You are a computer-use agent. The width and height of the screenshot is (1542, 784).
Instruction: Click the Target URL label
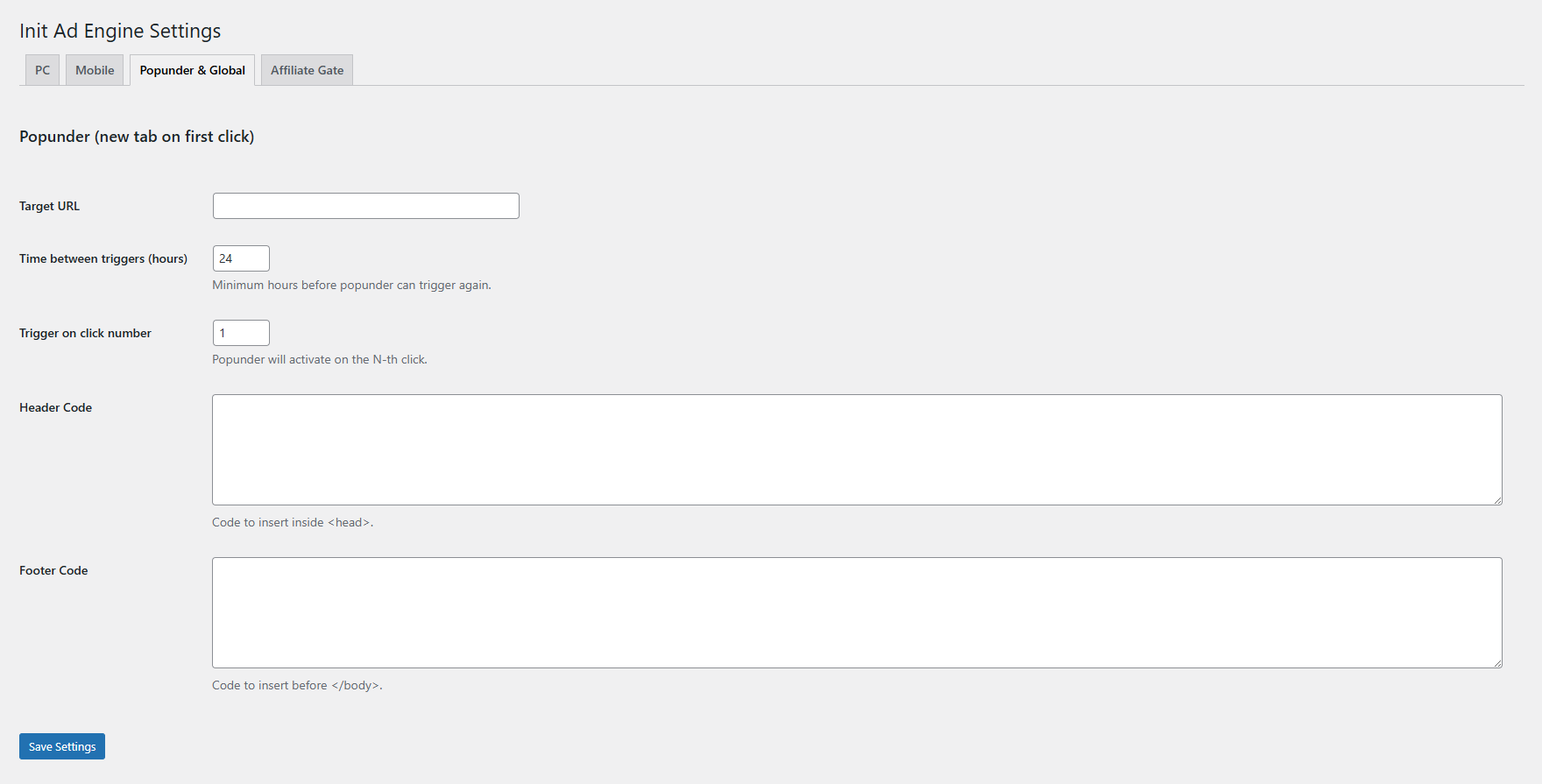[x=48, y=205]
